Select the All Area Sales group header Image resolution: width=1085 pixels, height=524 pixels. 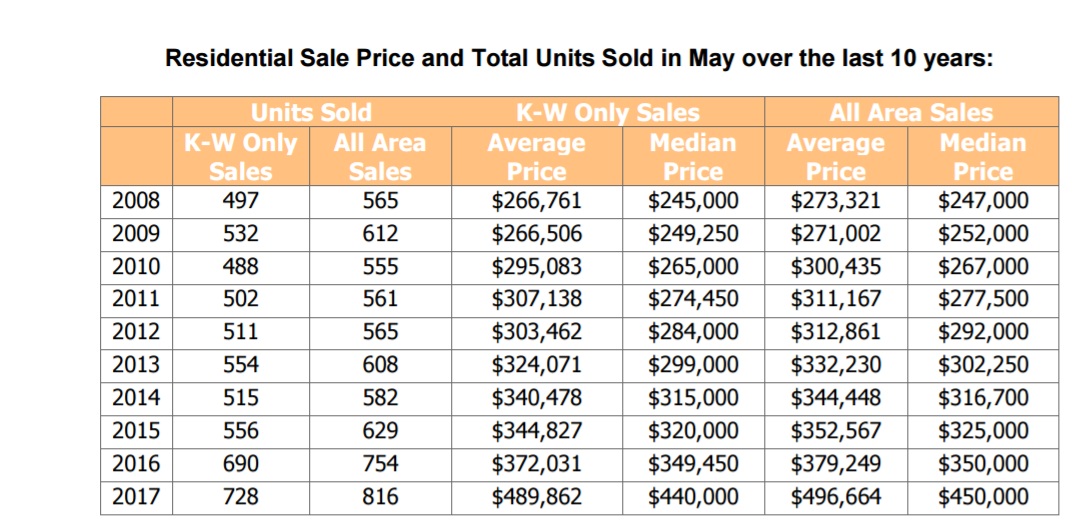[x=911, y=113]
